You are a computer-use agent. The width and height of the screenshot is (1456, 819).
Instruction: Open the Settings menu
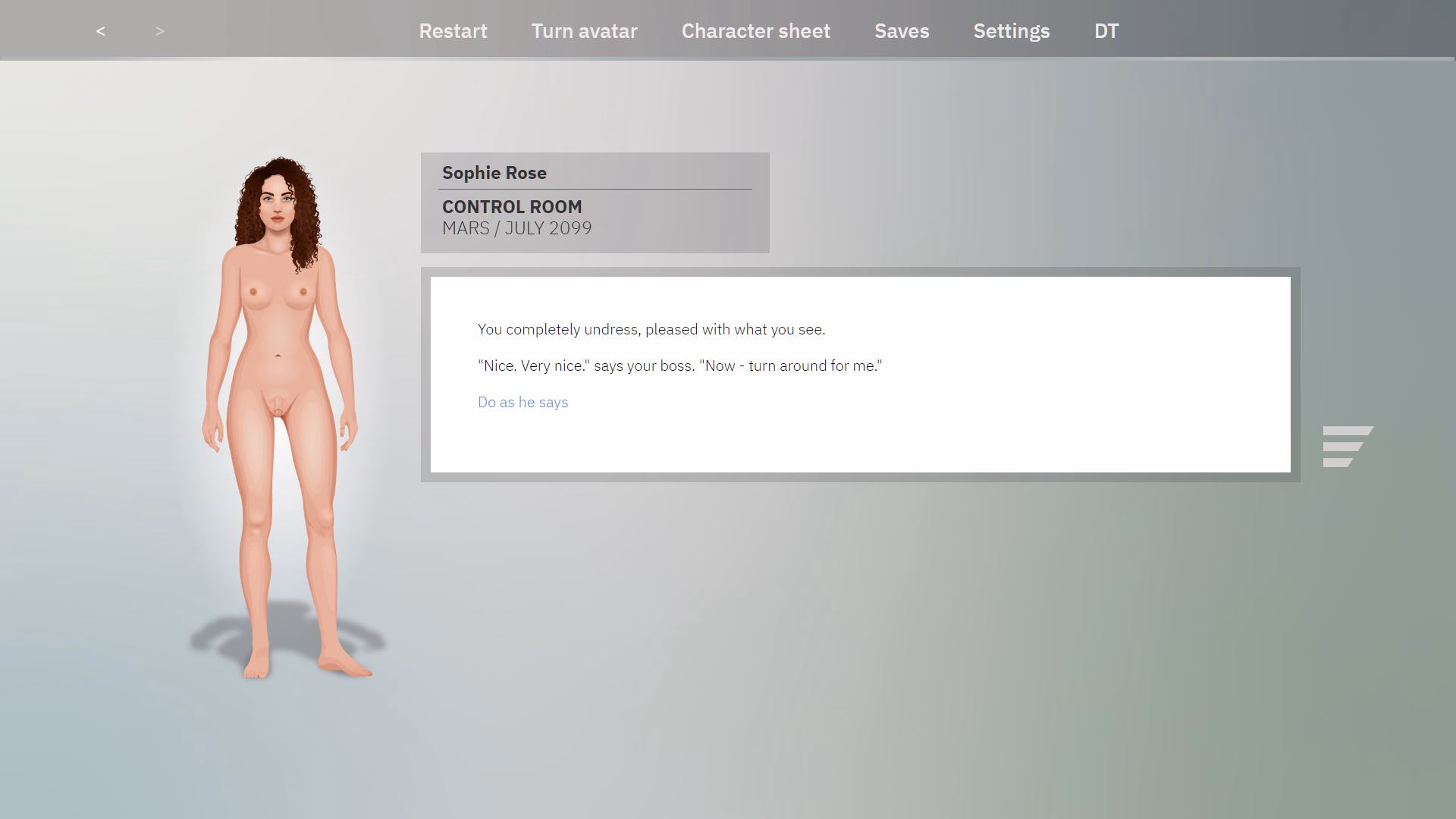1012,31
